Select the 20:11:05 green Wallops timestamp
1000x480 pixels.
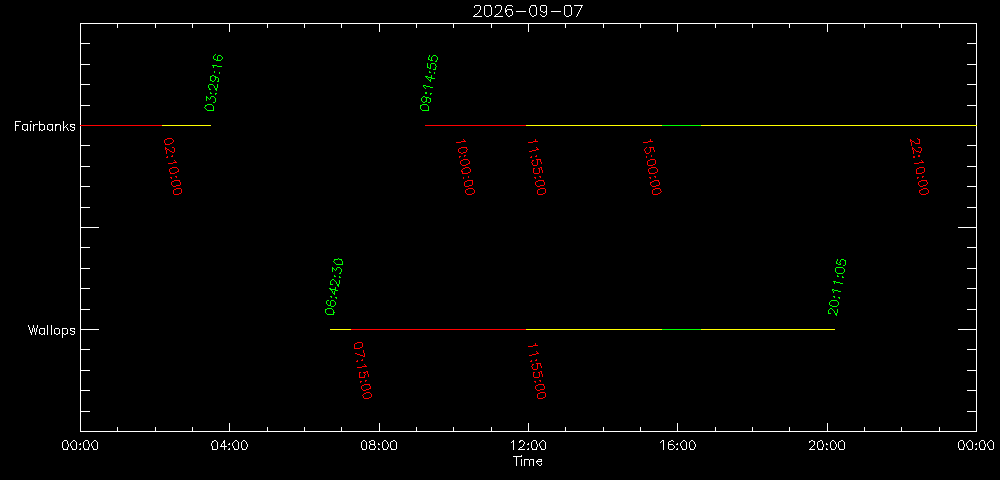[x=837, y=287]
